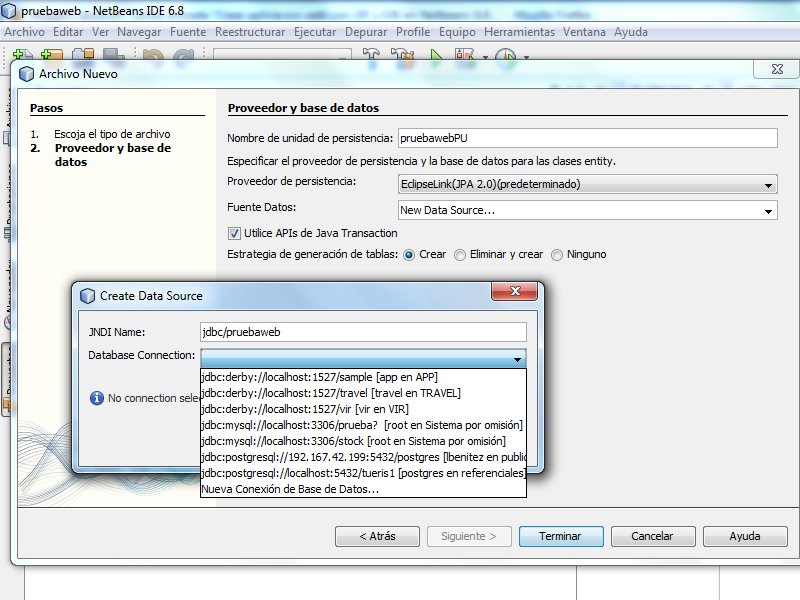
Task: Open the Profile Project dropdown arrow
Action: (526, 57)
